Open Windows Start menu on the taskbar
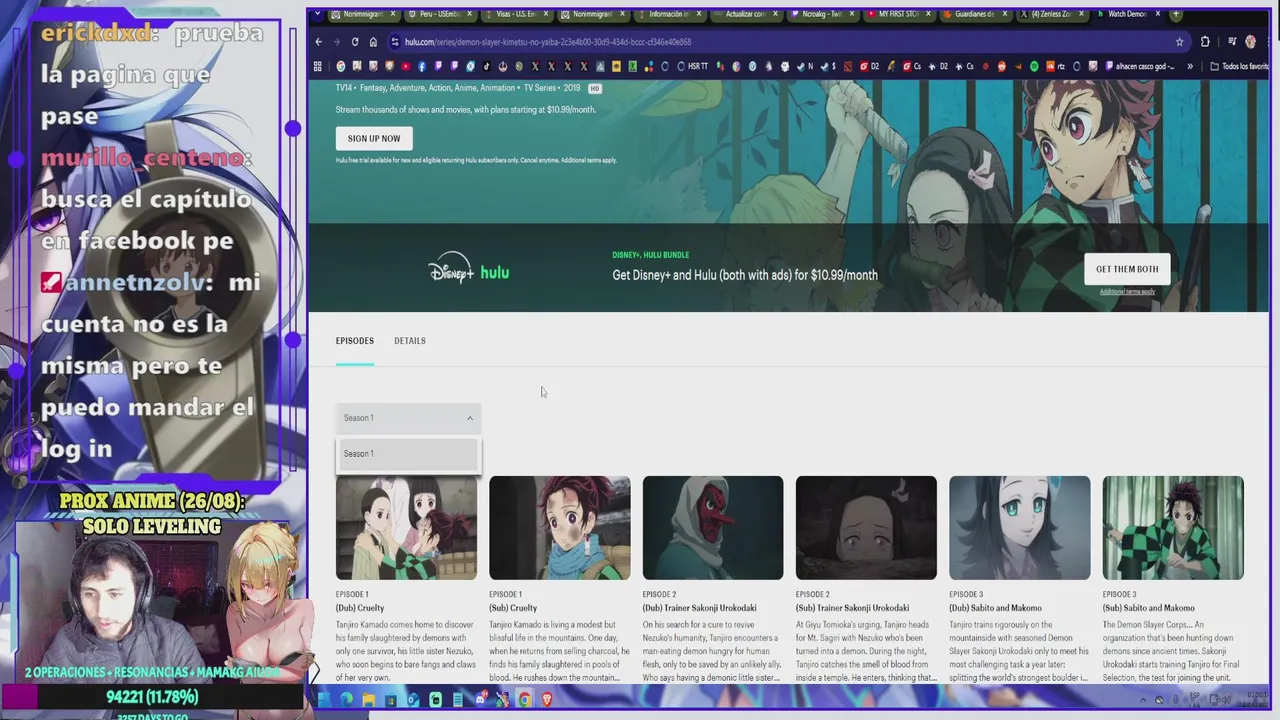The image size is (1280, 720). 324,700
